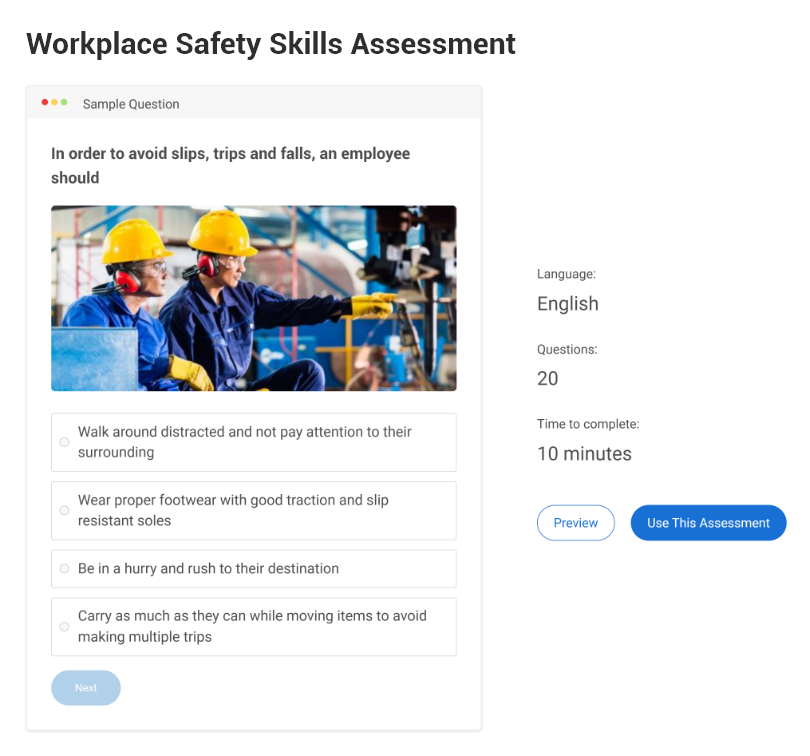
Task: Click the Time to complete: label
Action: [x=588, y=423]
